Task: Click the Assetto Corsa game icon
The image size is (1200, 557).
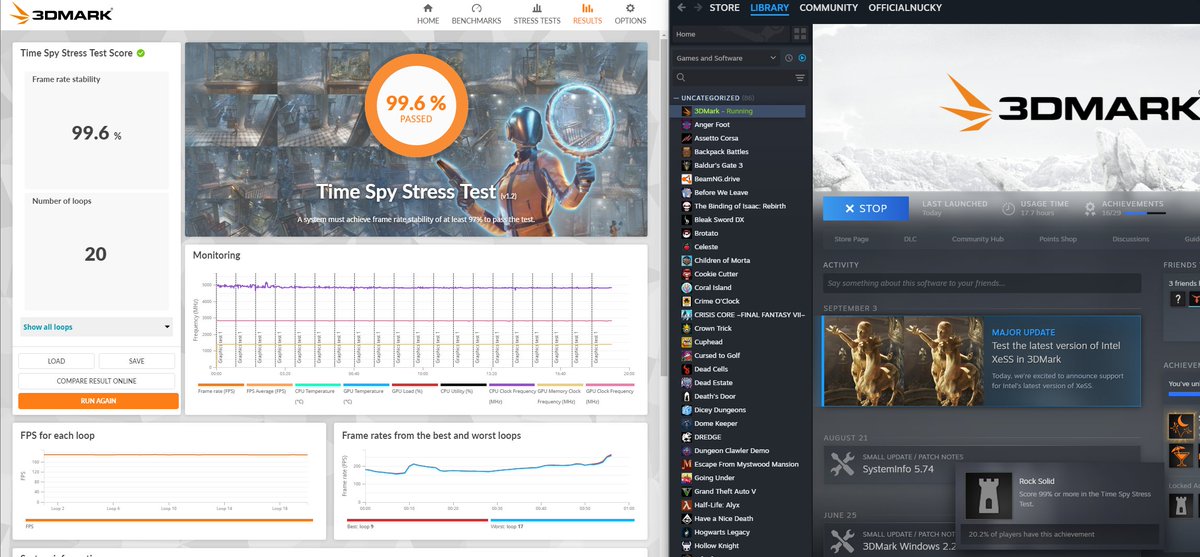Action: pyautogui.click(x=686, y=138)
